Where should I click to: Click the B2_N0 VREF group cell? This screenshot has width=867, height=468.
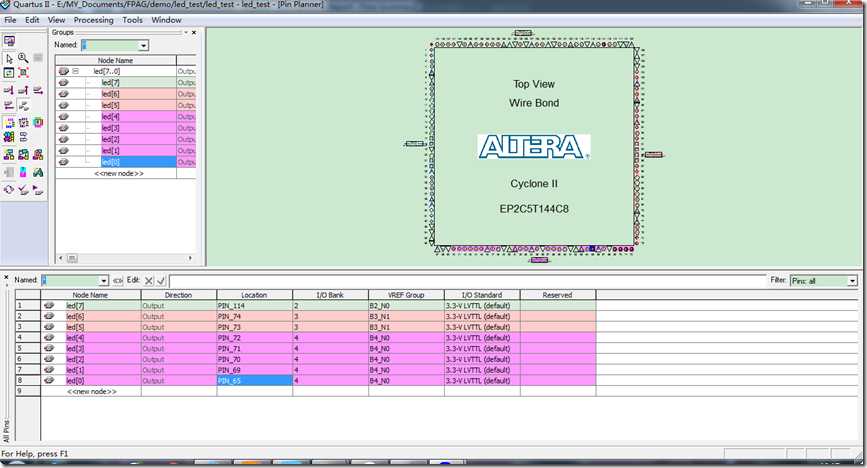pyautogui.click(x=406, y=305)
